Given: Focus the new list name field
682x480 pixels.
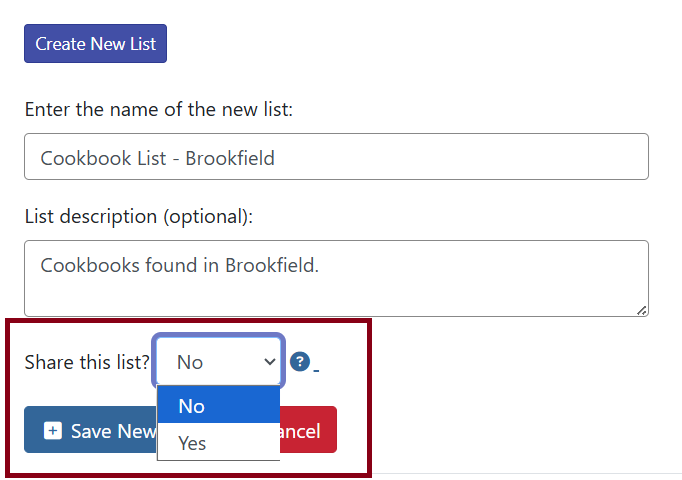Looking at the screenshot, I should pos(336,157).
